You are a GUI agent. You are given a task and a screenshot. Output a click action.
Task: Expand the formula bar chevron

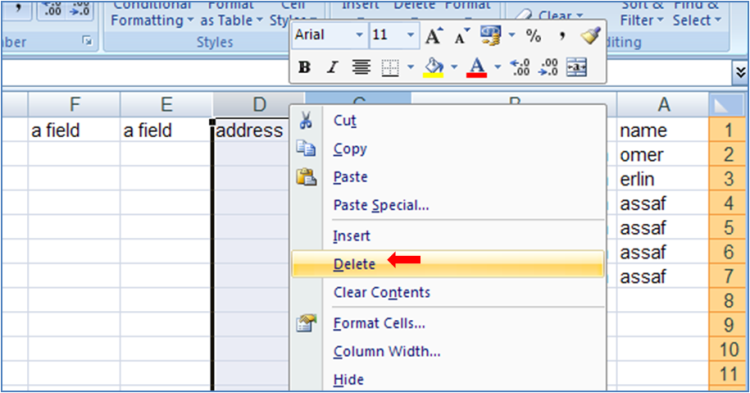pyautogui.click(x=740, y=73)
